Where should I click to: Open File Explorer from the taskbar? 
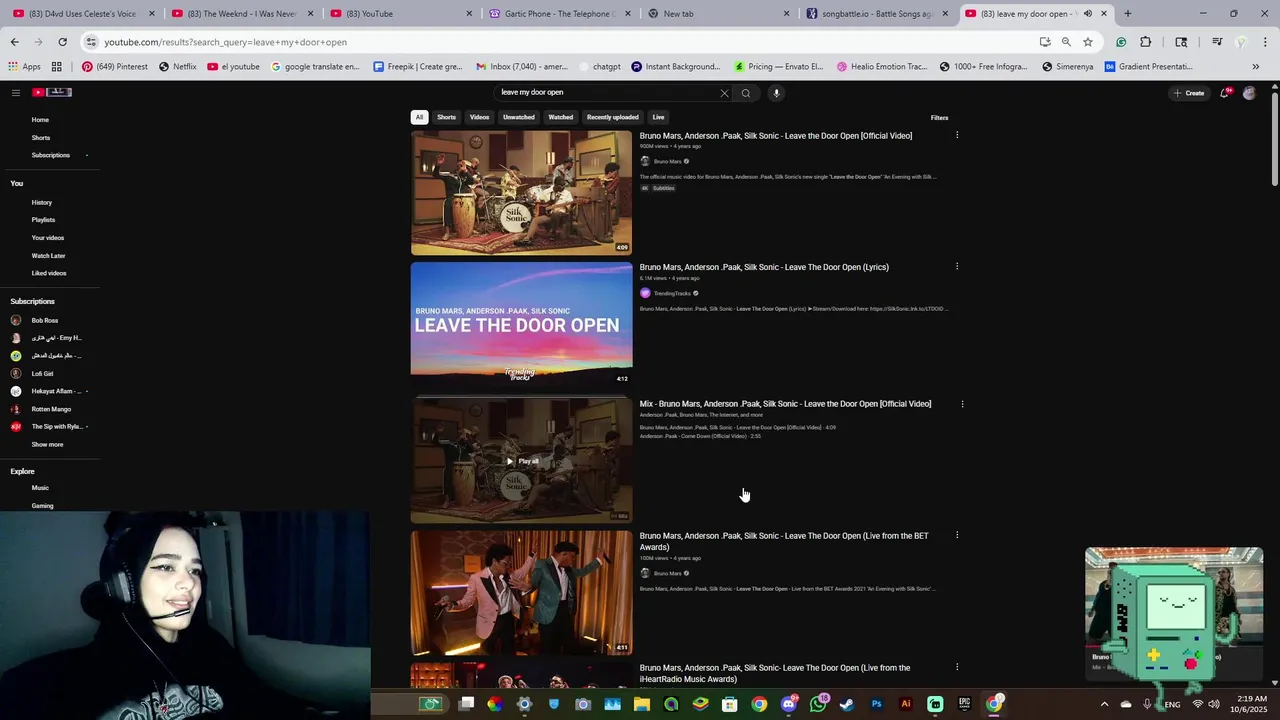(642, 704)
